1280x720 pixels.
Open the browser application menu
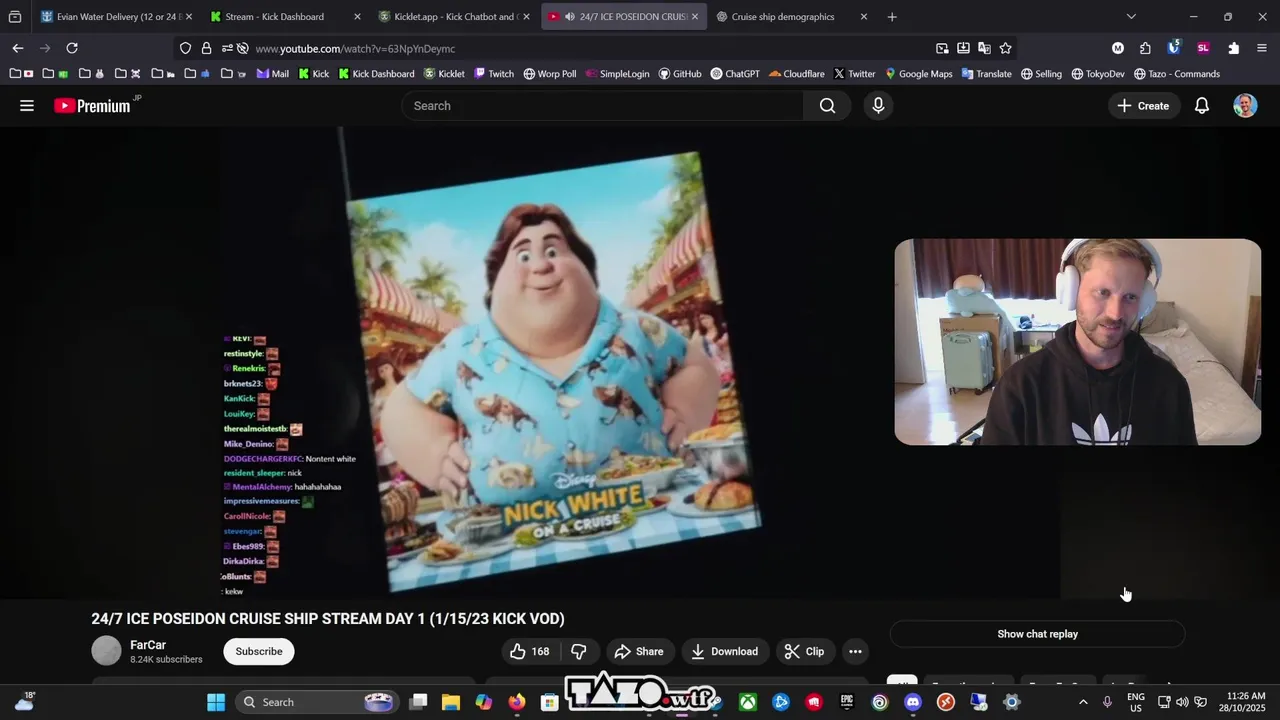[x=1261, y=48]
